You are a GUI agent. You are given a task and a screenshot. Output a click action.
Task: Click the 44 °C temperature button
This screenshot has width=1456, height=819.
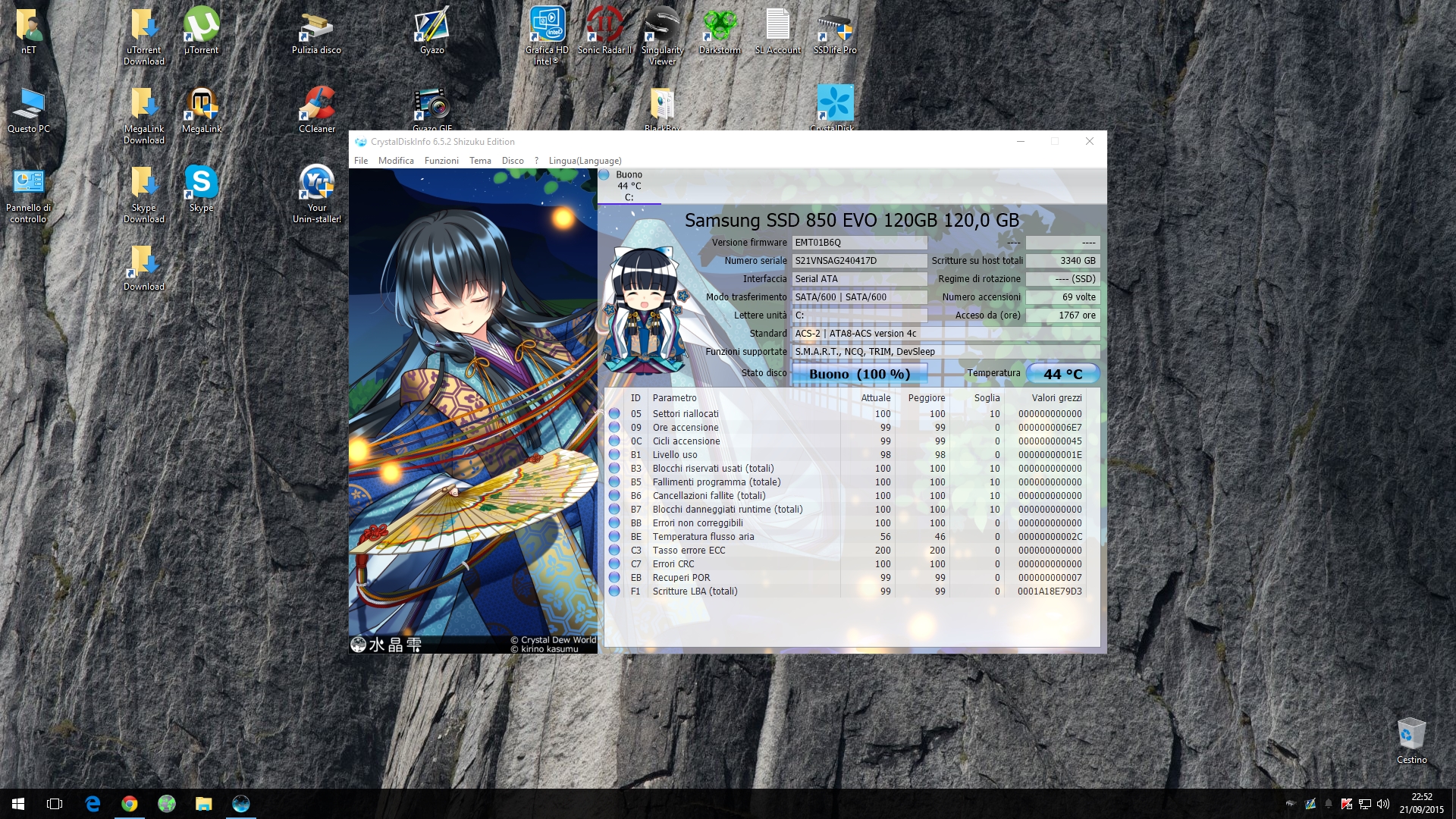pos(1062,374)
